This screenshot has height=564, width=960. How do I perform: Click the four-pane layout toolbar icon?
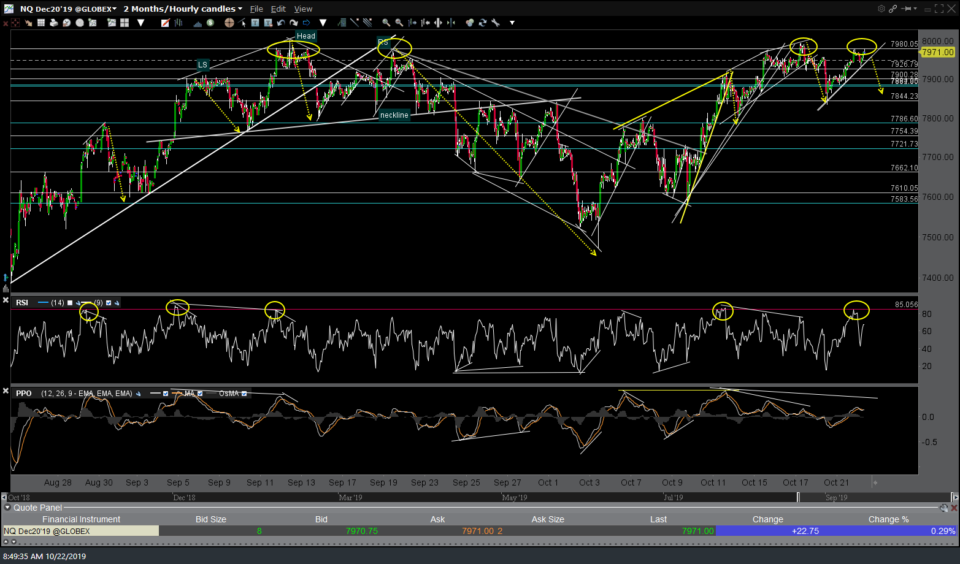click(x=124, y=23)
